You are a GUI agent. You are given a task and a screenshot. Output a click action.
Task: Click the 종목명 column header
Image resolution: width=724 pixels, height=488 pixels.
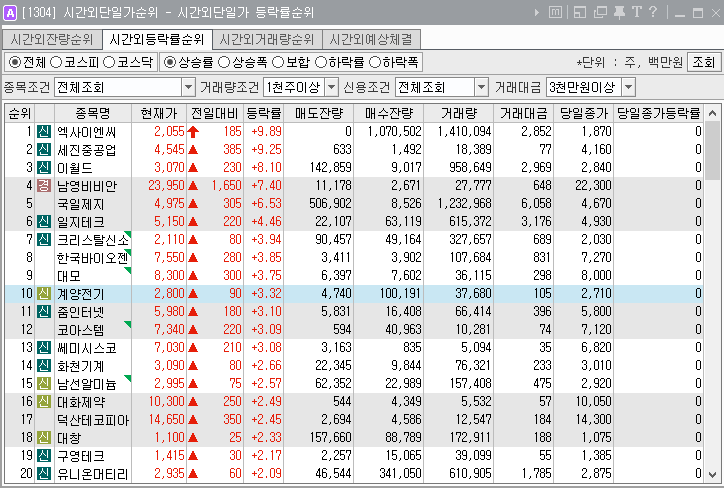point(93,113)
